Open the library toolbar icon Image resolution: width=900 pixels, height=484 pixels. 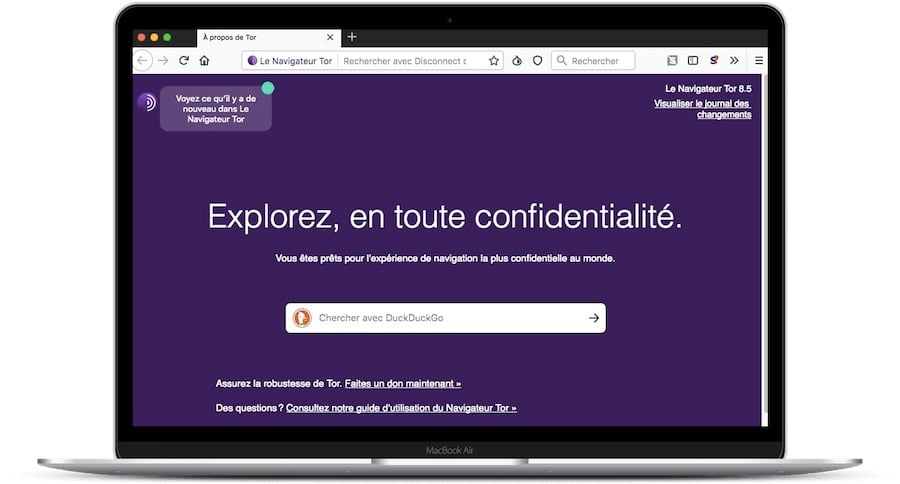pyautogui.click(x=672, y=60)
